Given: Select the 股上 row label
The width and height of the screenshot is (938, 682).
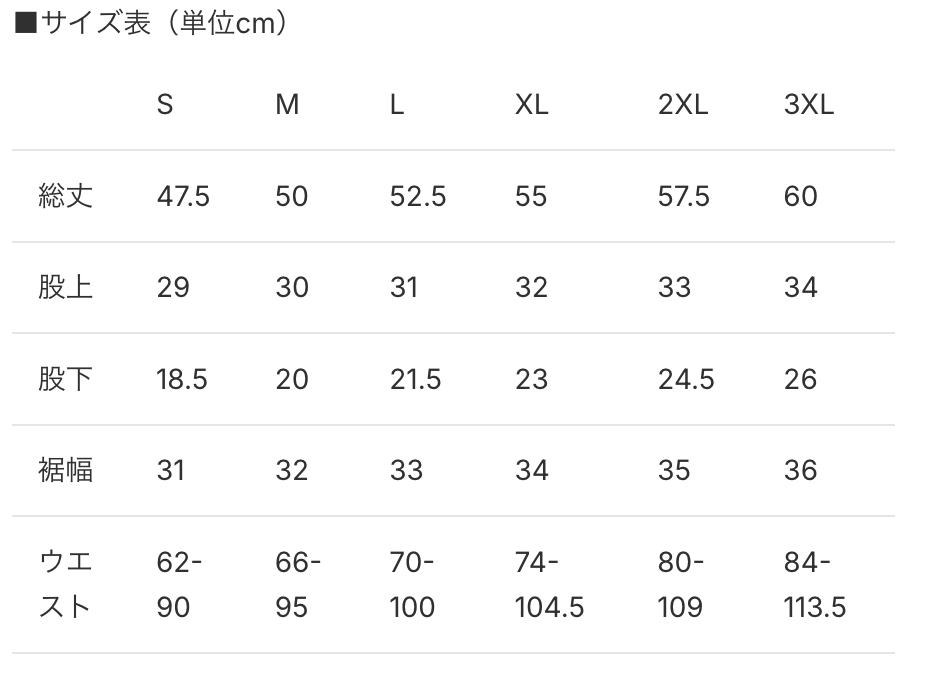Looking at the screenshot, I should coord(65,288).
